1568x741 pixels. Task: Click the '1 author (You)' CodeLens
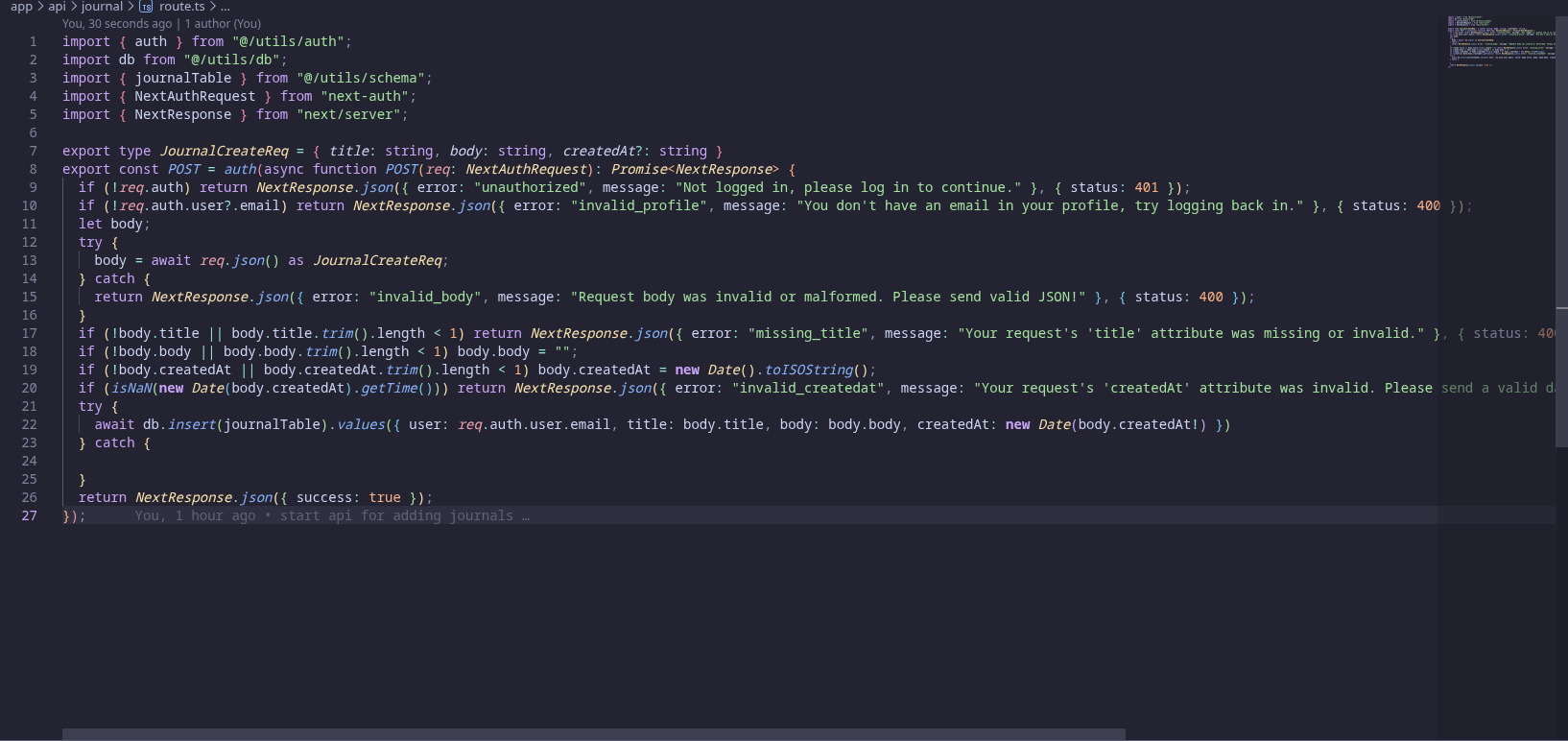pos(223,24)
